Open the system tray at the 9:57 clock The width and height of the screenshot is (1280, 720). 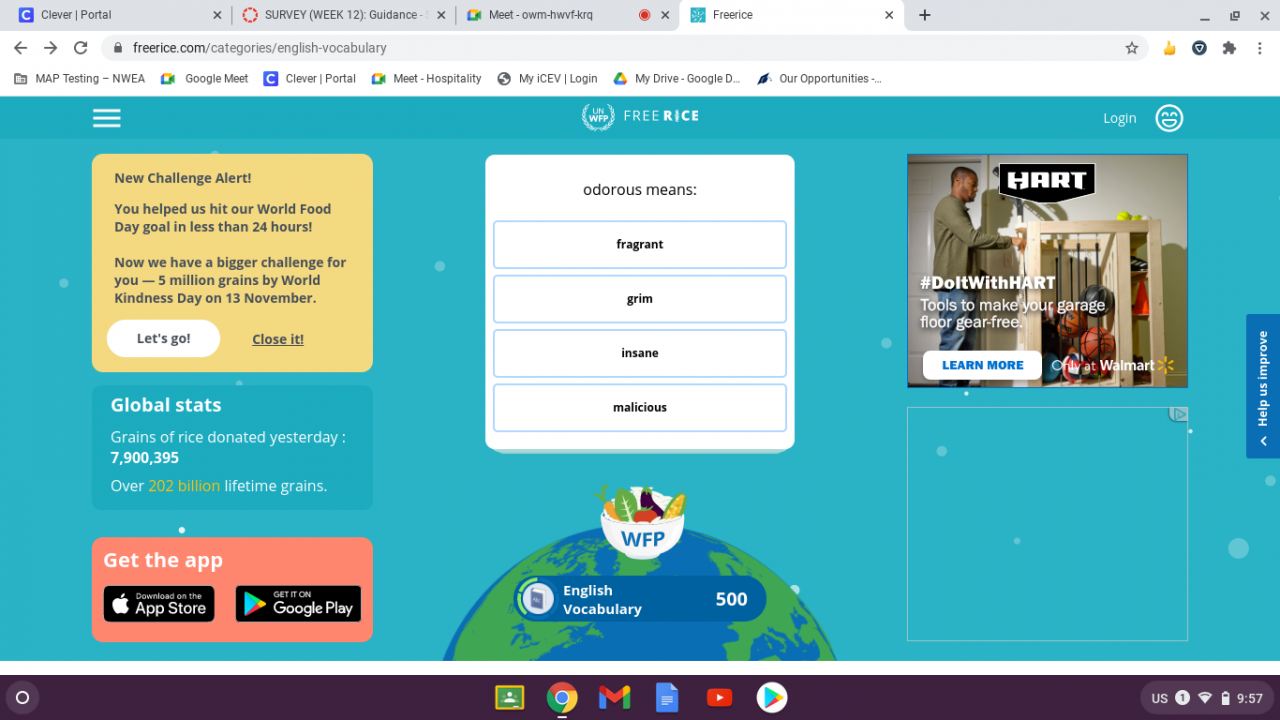(x=1250, y=698)
